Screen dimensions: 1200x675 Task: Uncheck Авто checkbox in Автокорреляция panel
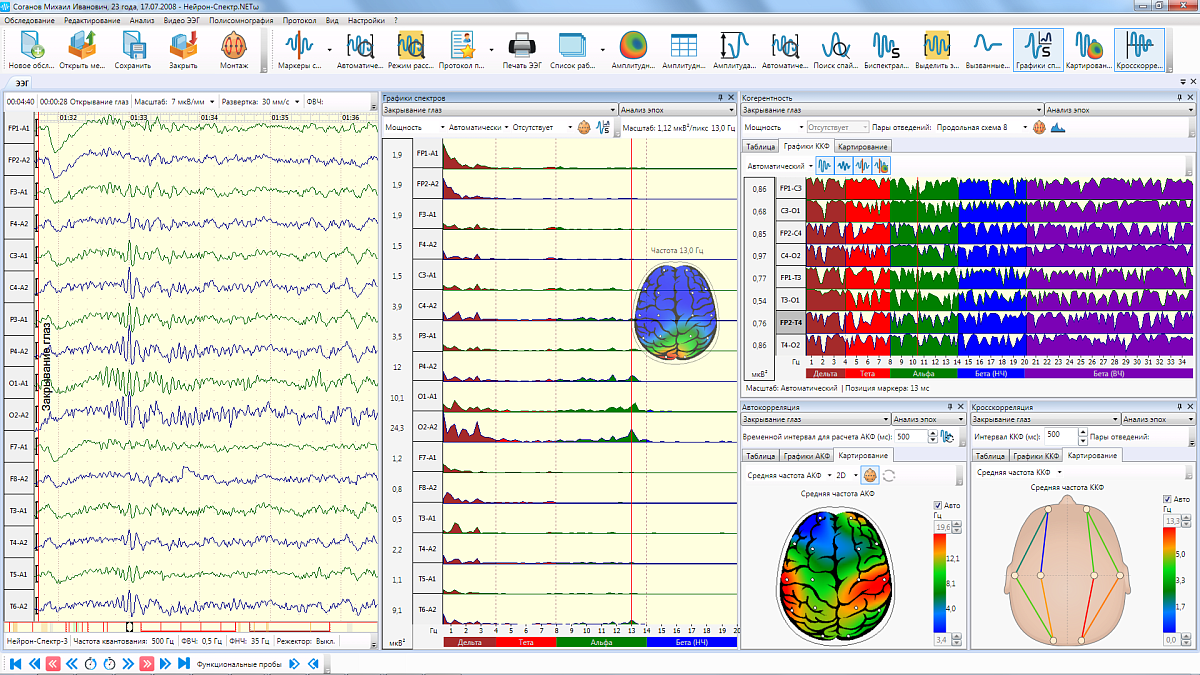coord(938,505)
